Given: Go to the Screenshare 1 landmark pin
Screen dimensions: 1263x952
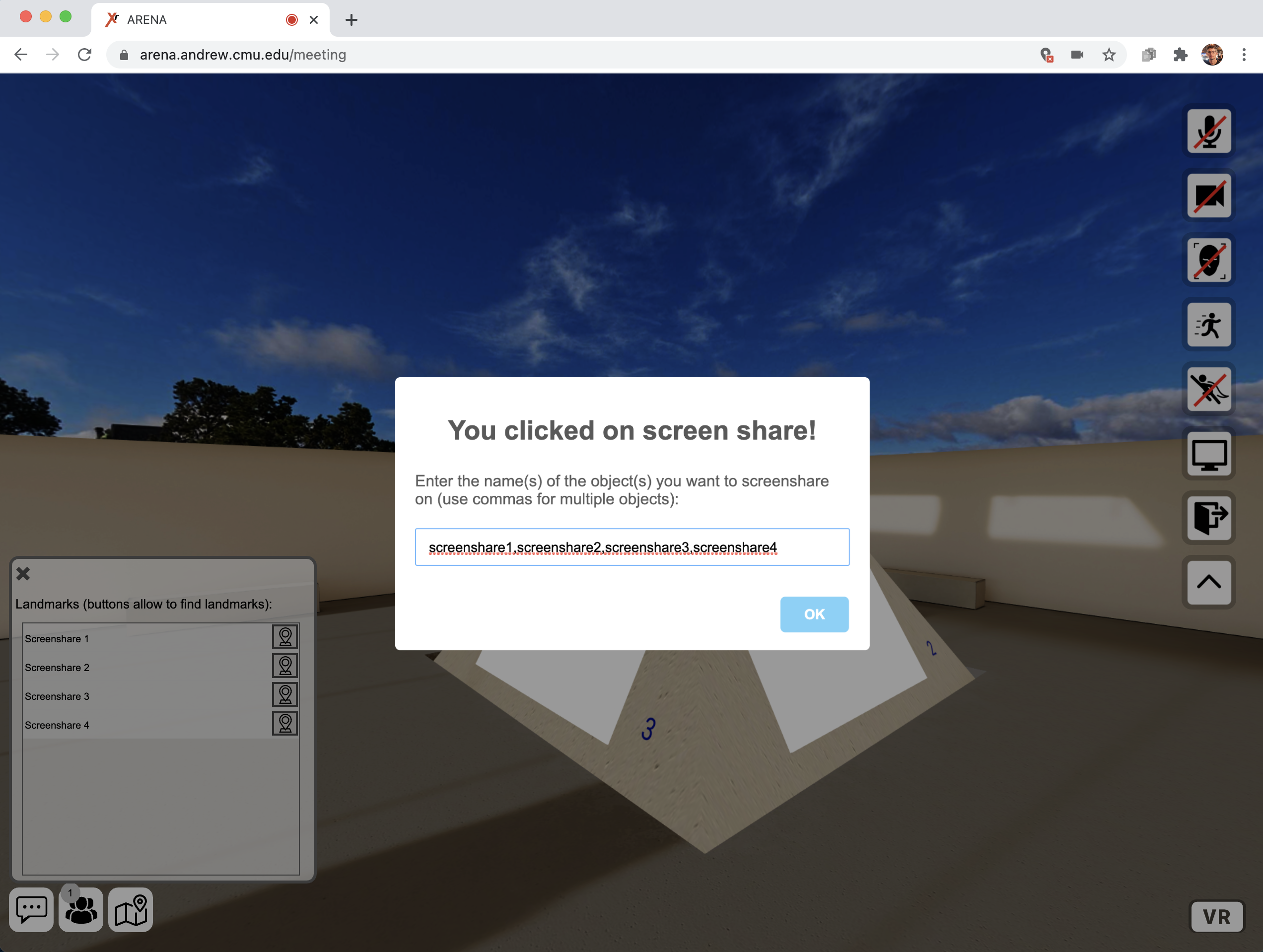Looking at the screenshot, I should pyautogui.click(x=285, y=637).
